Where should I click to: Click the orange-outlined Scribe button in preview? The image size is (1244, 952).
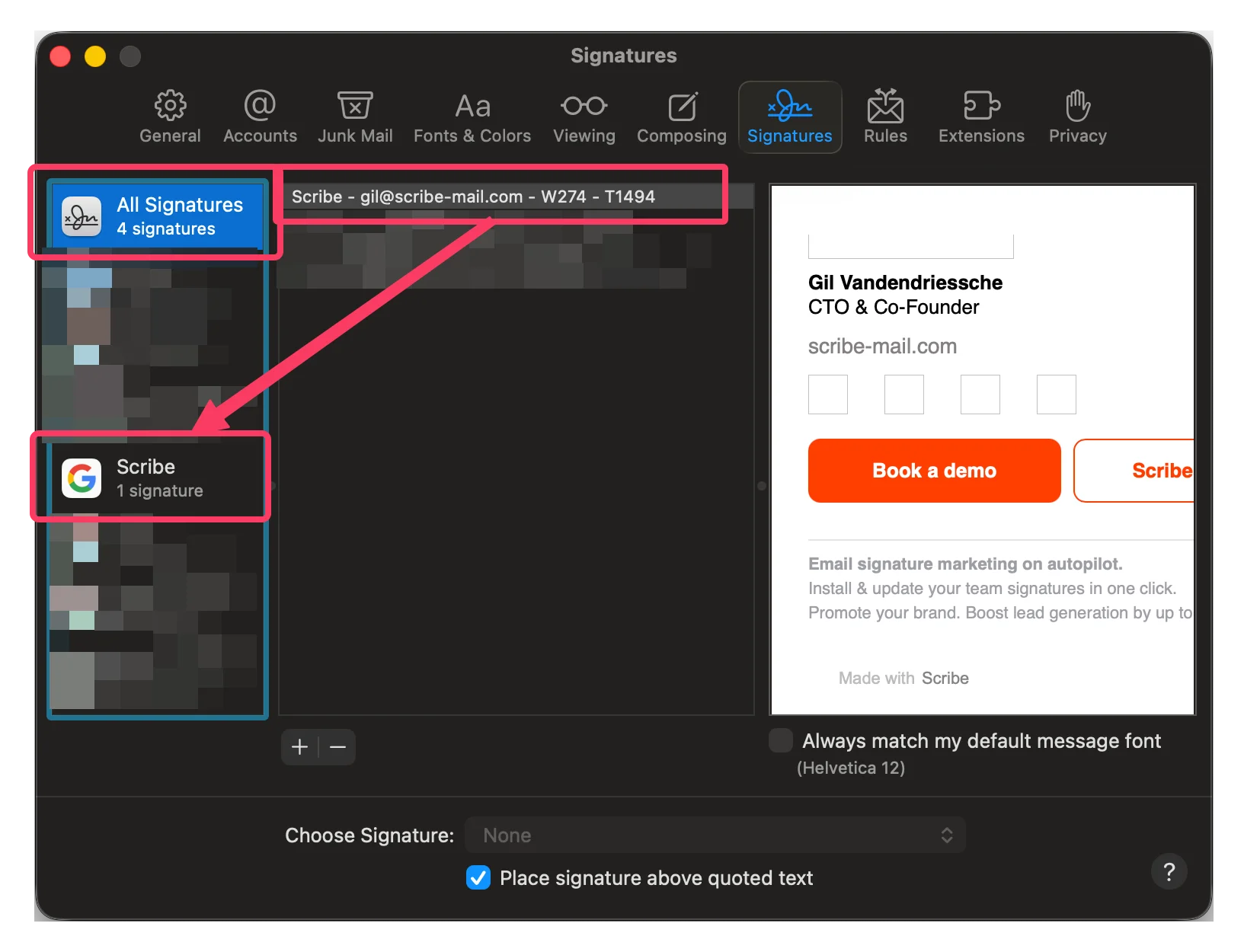pyautogui.click(x=1134, y=471)
